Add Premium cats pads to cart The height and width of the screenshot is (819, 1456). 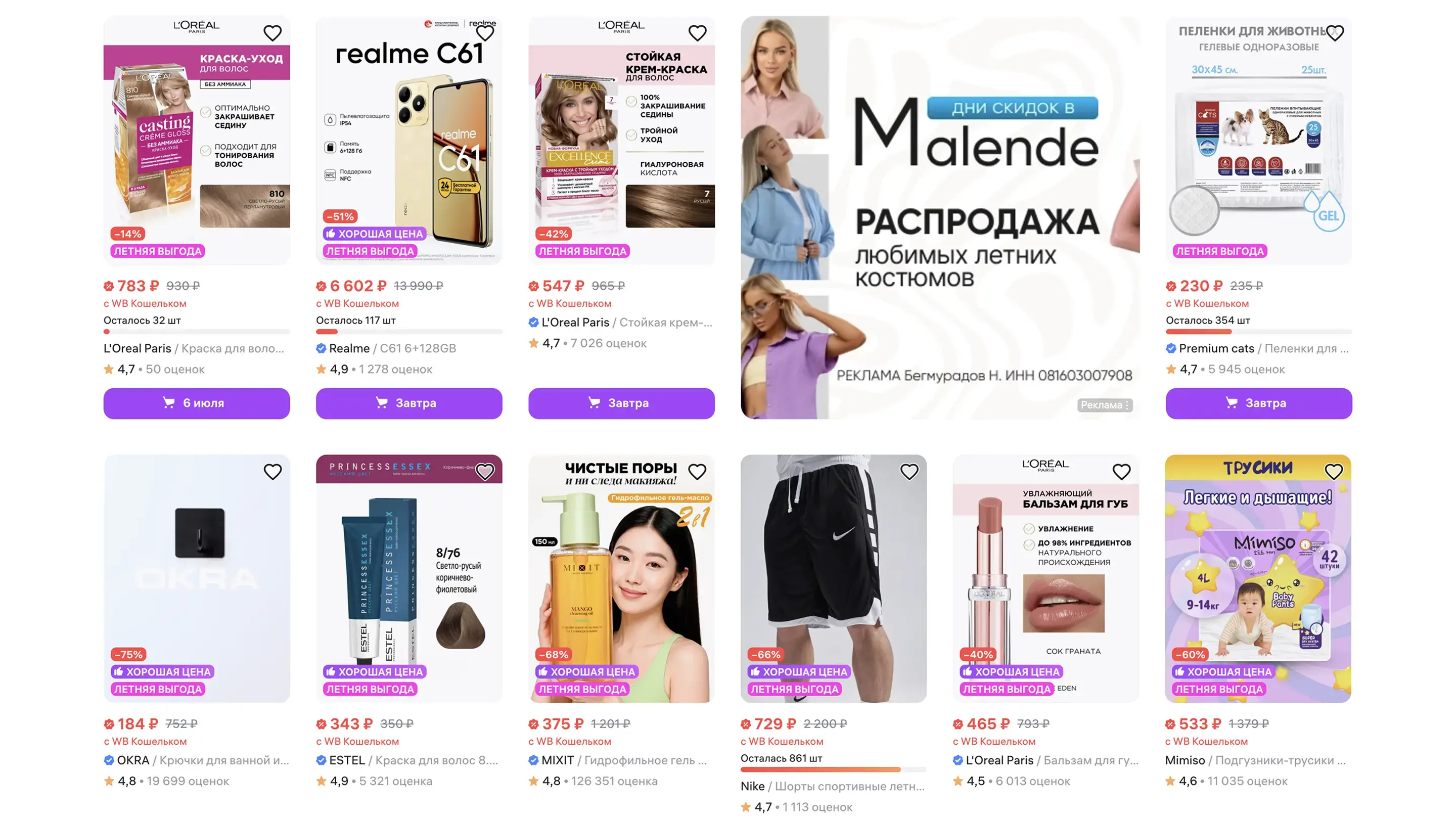(1259, 403)
